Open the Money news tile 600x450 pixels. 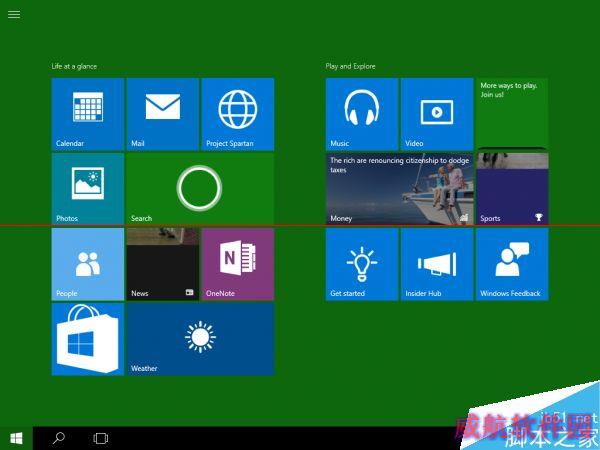pyautogui.click(x=399, y=189)
